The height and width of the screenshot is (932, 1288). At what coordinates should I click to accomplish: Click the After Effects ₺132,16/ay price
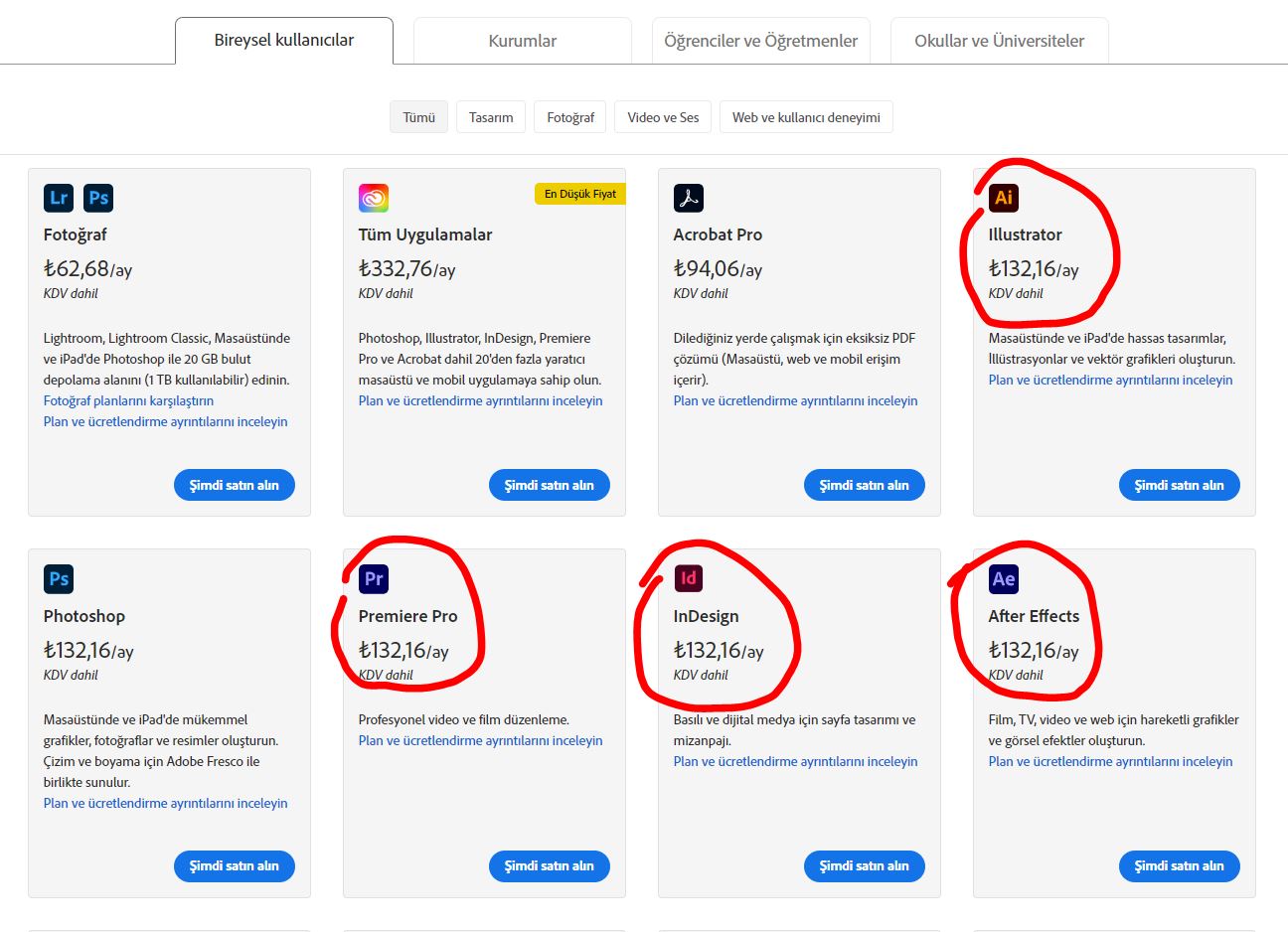click(x=1034, y=650)
